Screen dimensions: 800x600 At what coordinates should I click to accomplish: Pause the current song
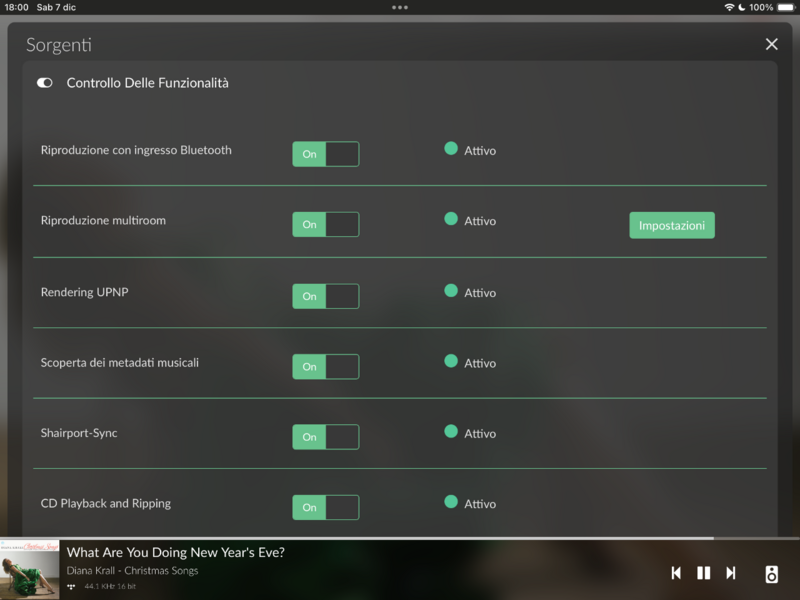tap(703, 573)
